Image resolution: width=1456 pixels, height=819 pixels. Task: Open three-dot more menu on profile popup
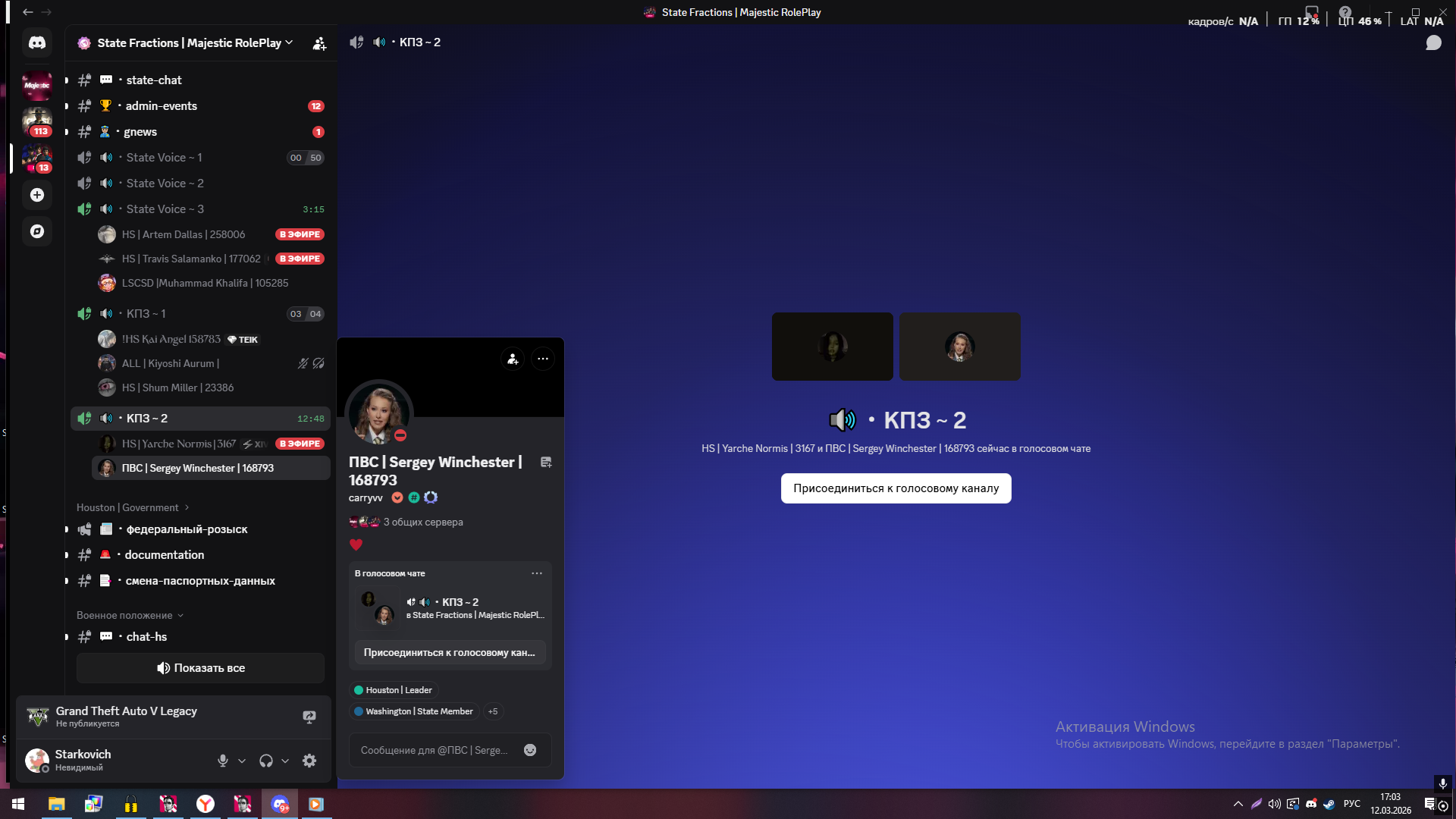click(x=543, y=359)
